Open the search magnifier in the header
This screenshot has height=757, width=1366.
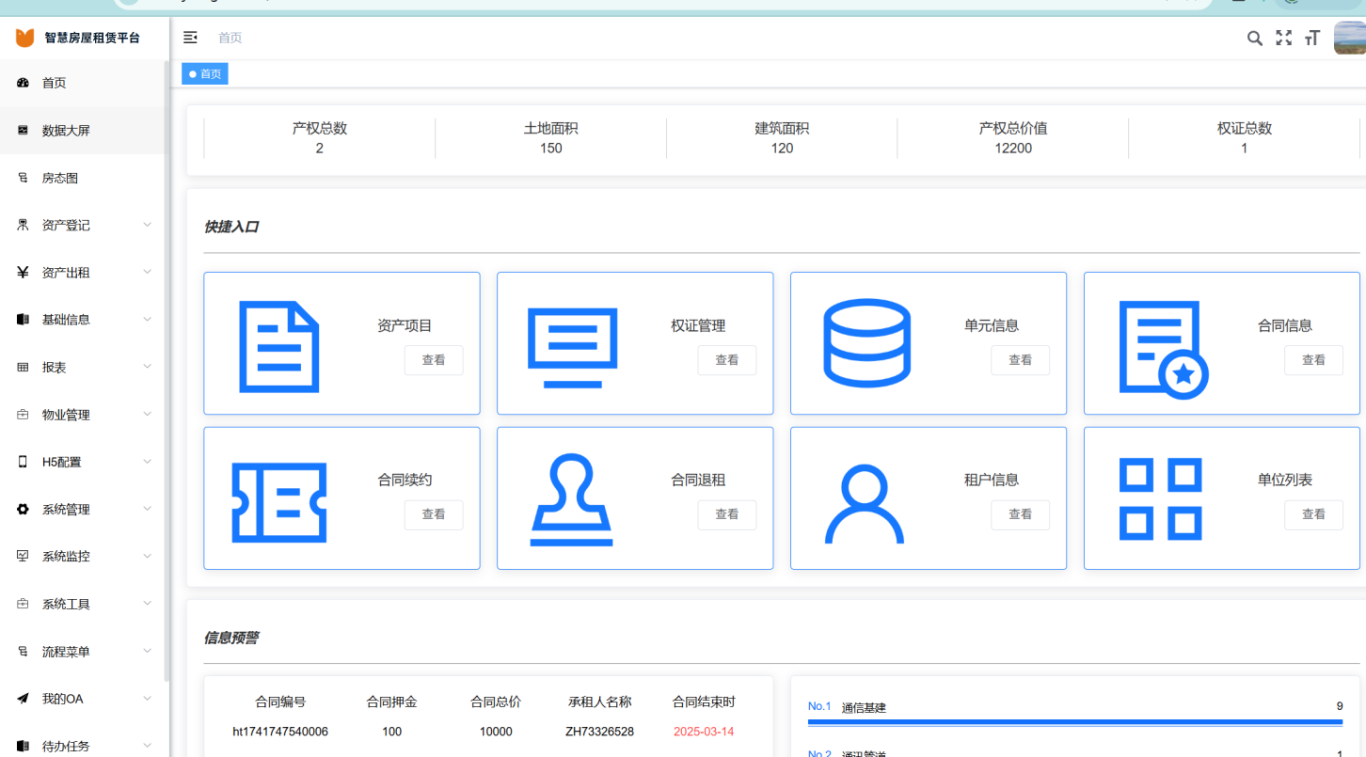[1255, 37]
